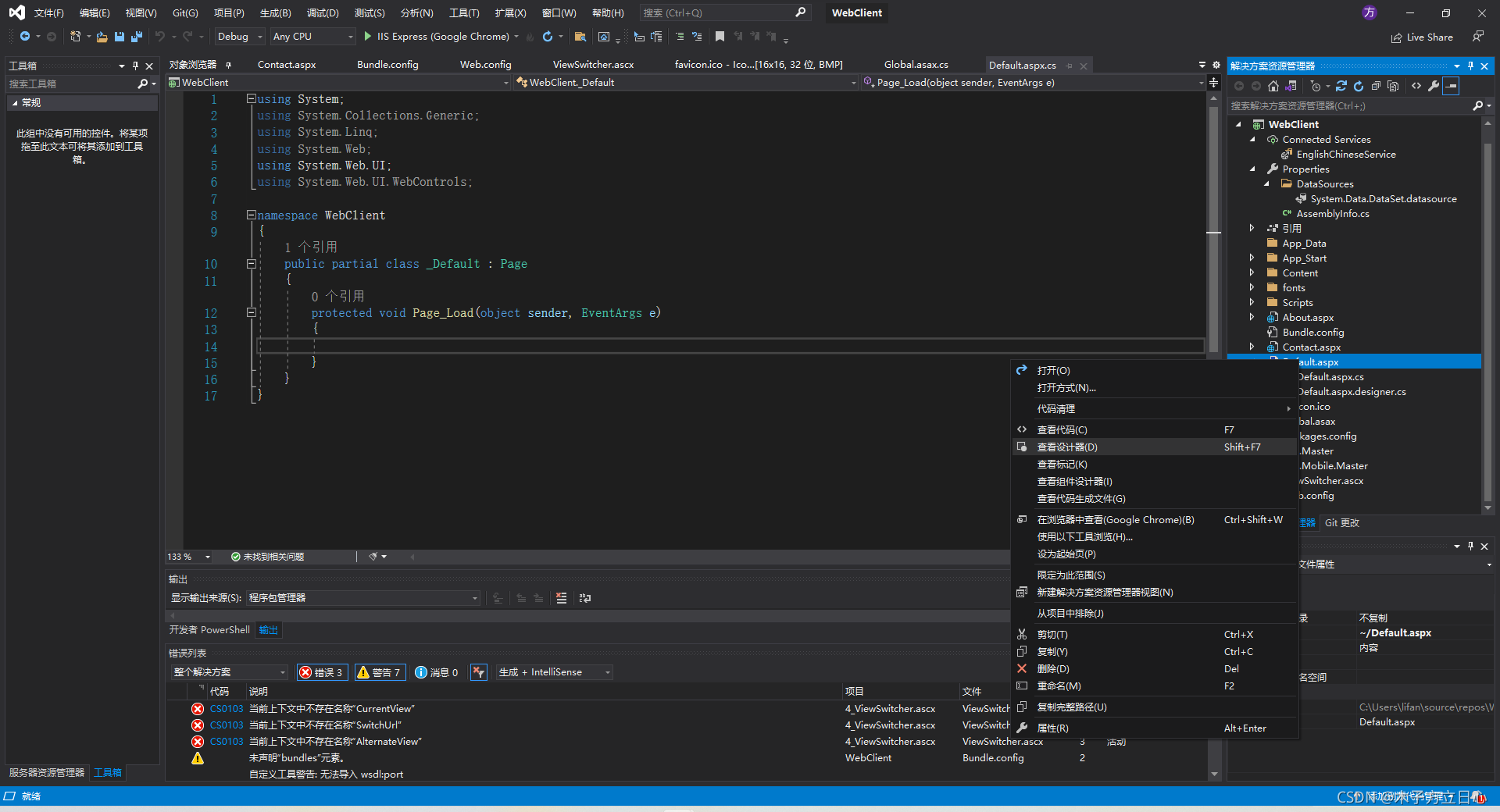Open the 133 % zoom dropdown

click(x=189, y=557)
